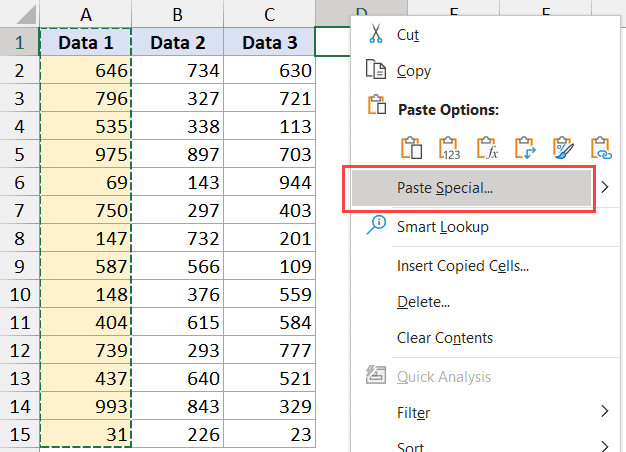Click the Paste Transpose icon
The image size is (626, 452).
[x=525, y=148]
